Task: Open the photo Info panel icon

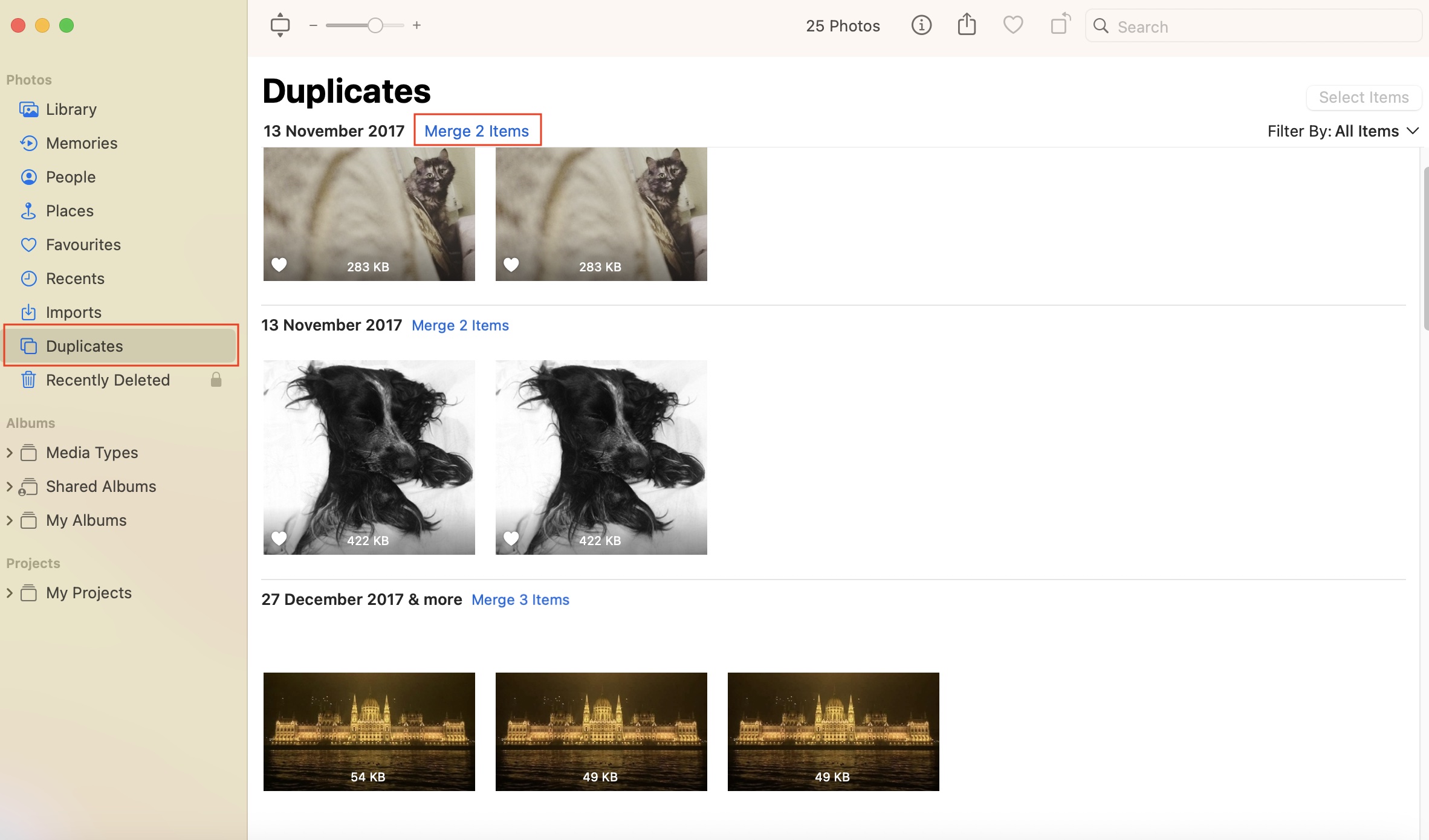Action: [921, 25]
